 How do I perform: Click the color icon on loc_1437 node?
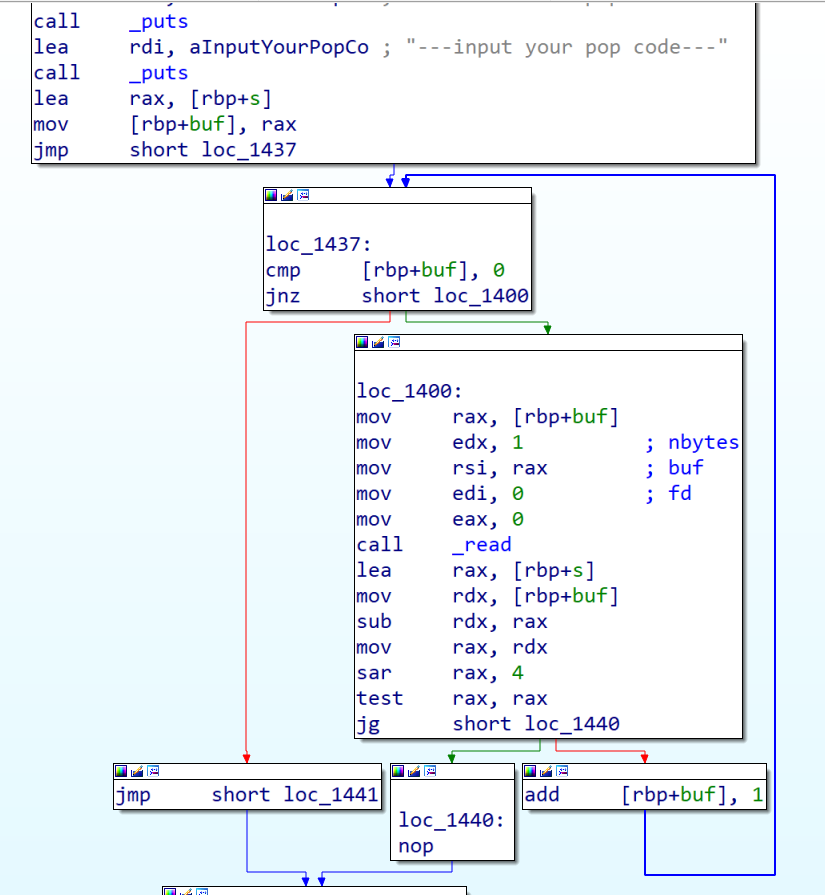[x=272, y=196]
